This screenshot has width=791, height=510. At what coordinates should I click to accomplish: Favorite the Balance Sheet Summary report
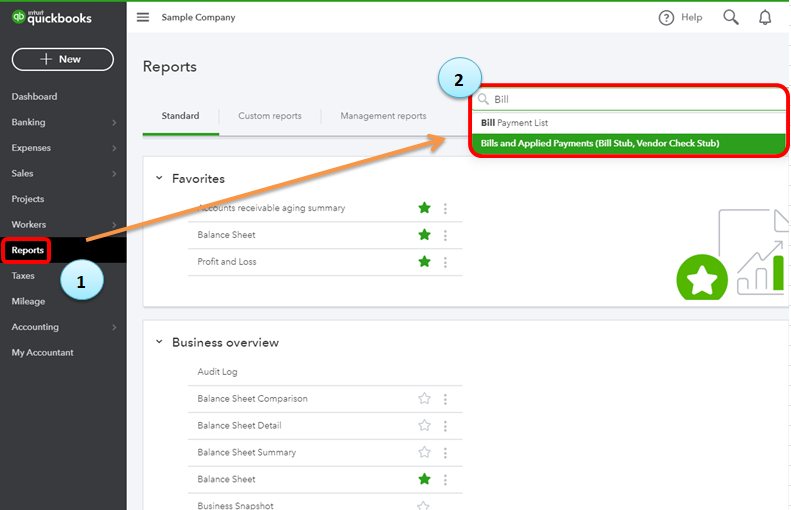[x=424, y=453]
